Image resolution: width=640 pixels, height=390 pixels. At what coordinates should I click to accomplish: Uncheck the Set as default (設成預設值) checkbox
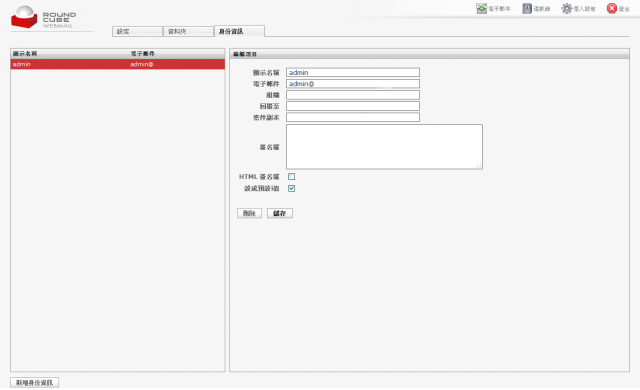pos(291,188)
